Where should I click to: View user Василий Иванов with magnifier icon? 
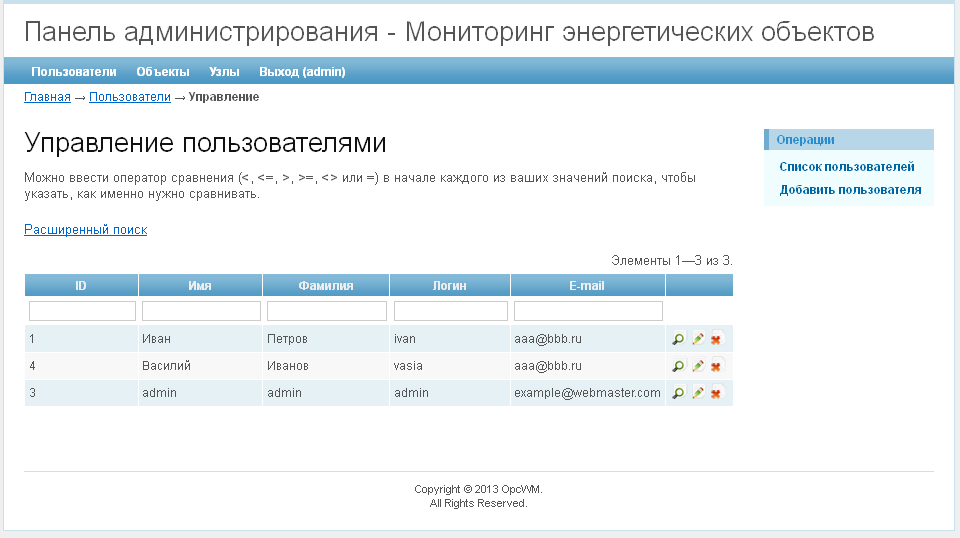[x=678, y=365]
